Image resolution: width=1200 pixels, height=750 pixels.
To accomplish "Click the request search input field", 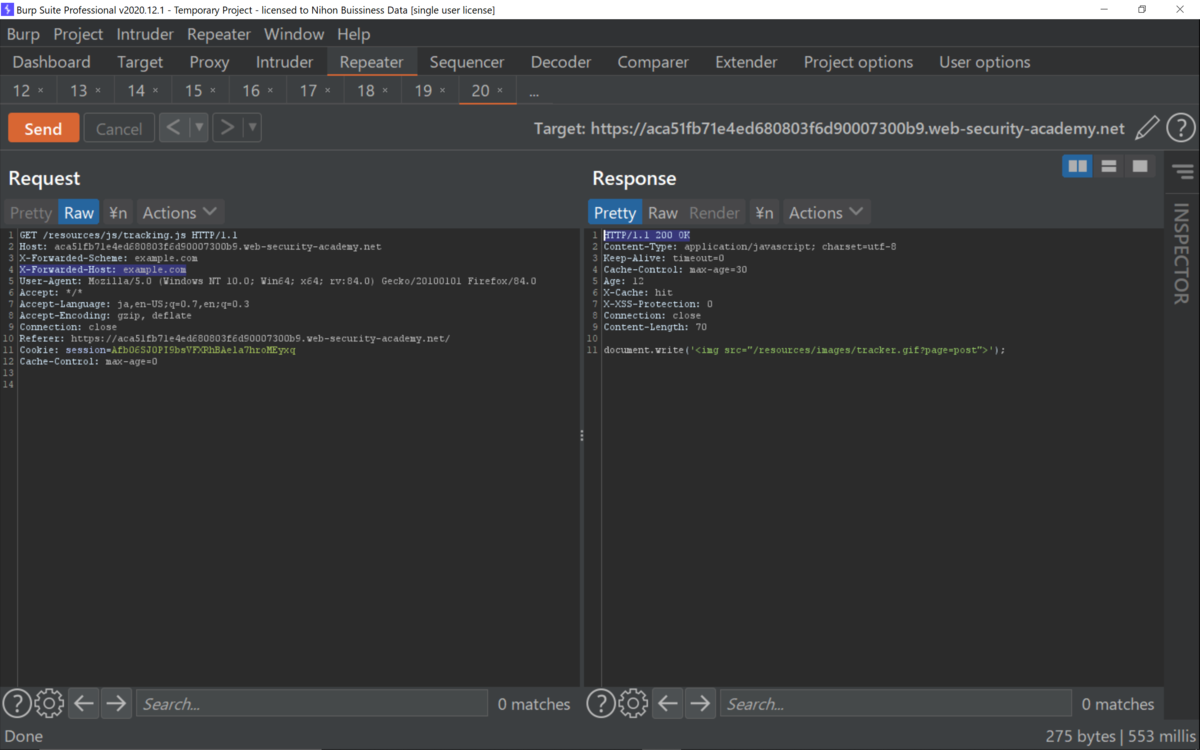I will coord(311,704).
